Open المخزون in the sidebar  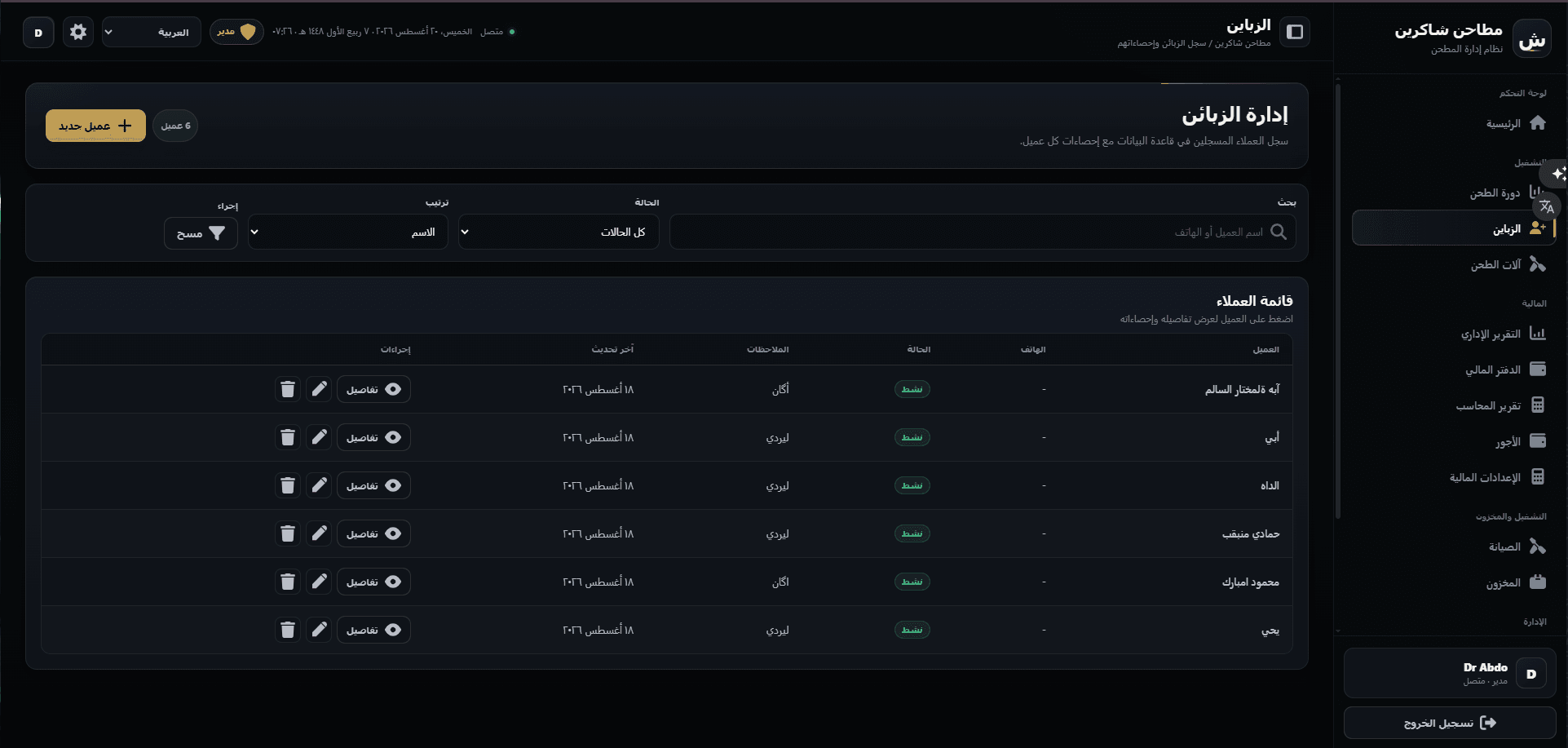(1454, 582)
